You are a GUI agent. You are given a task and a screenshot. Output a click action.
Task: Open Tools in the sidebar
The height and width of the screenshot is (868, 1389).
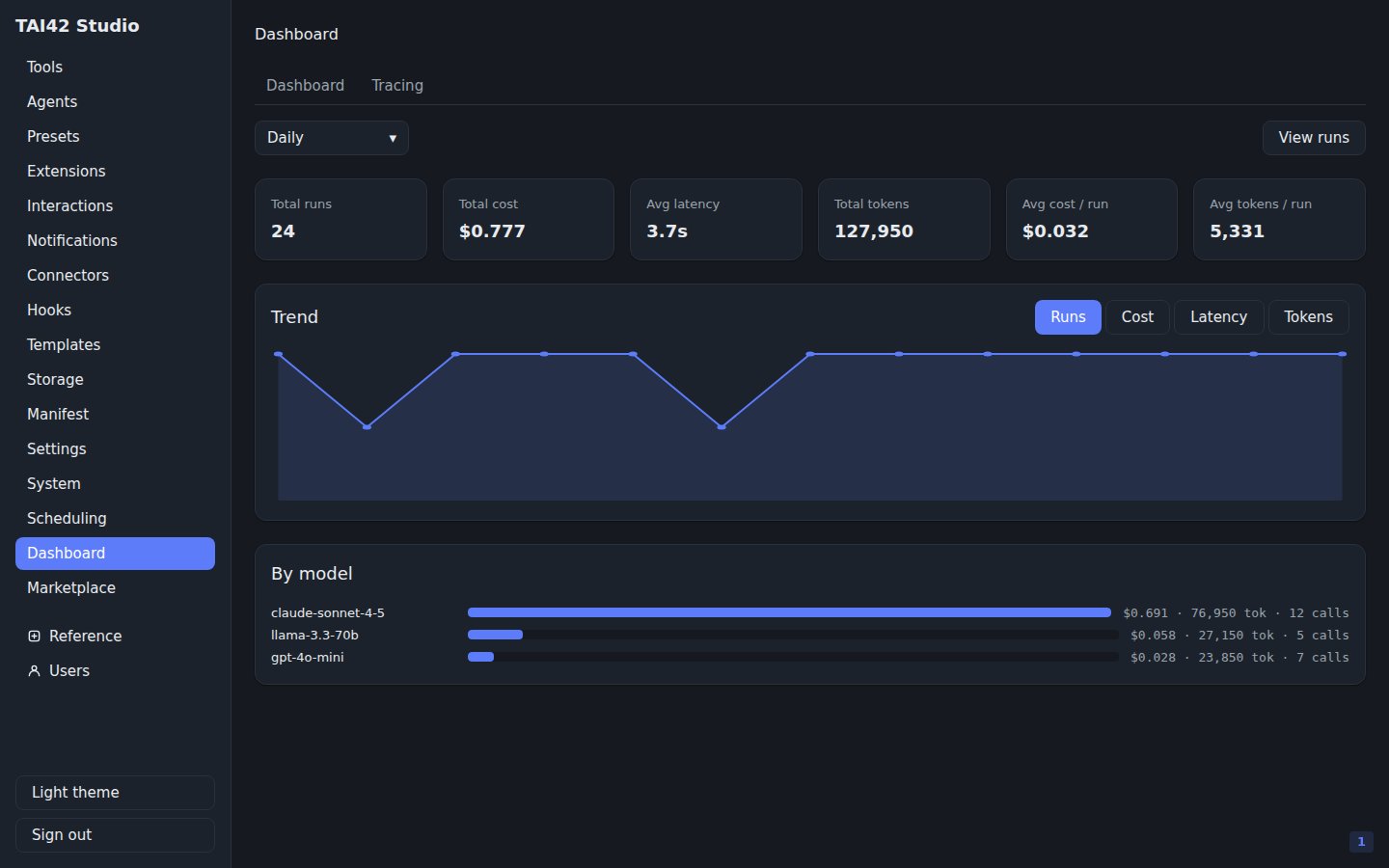click(x=115, y=67)
